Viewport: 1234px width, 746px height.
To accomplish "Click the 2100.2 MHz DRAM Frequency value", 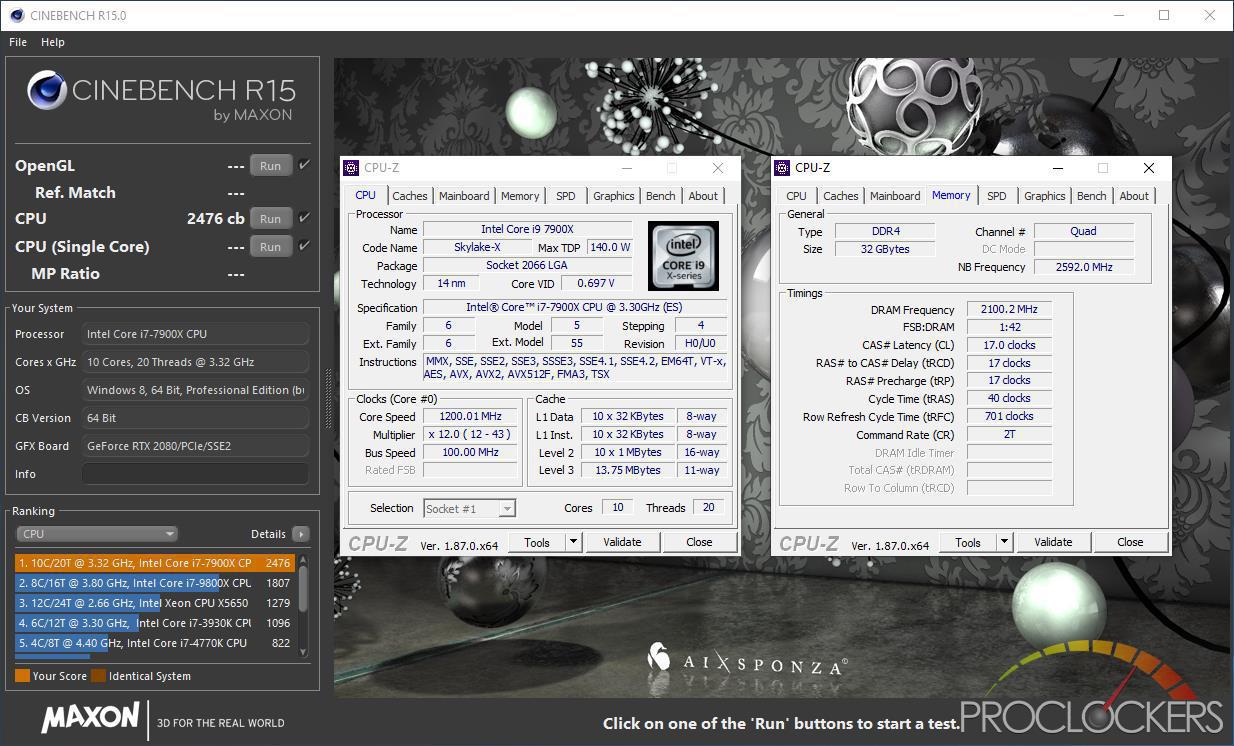I will coord(1010,309).
